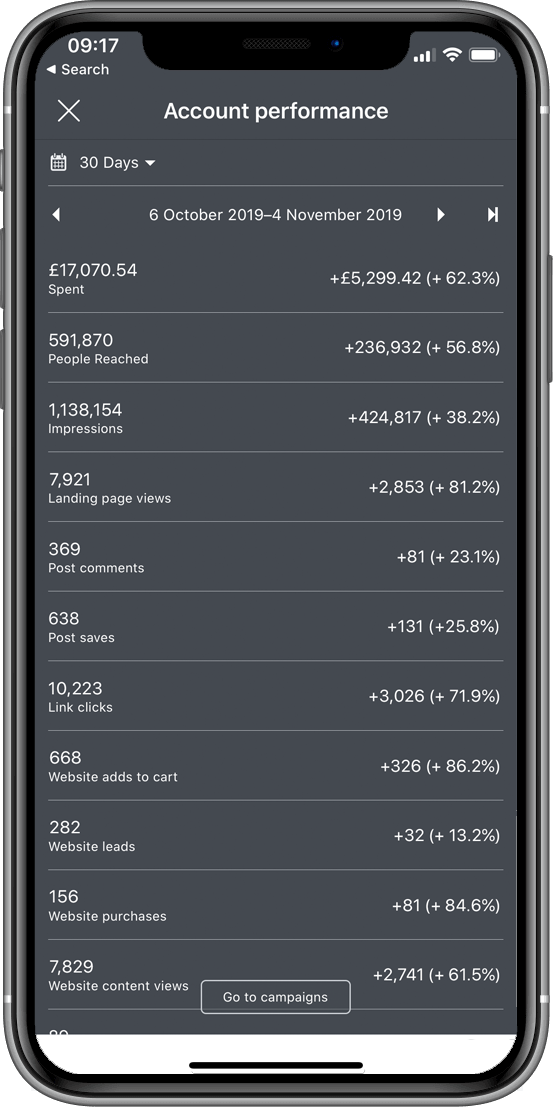The image size is (557, 1107).
Task: Tap the Impressions metric row
Action: coord(275,417)
